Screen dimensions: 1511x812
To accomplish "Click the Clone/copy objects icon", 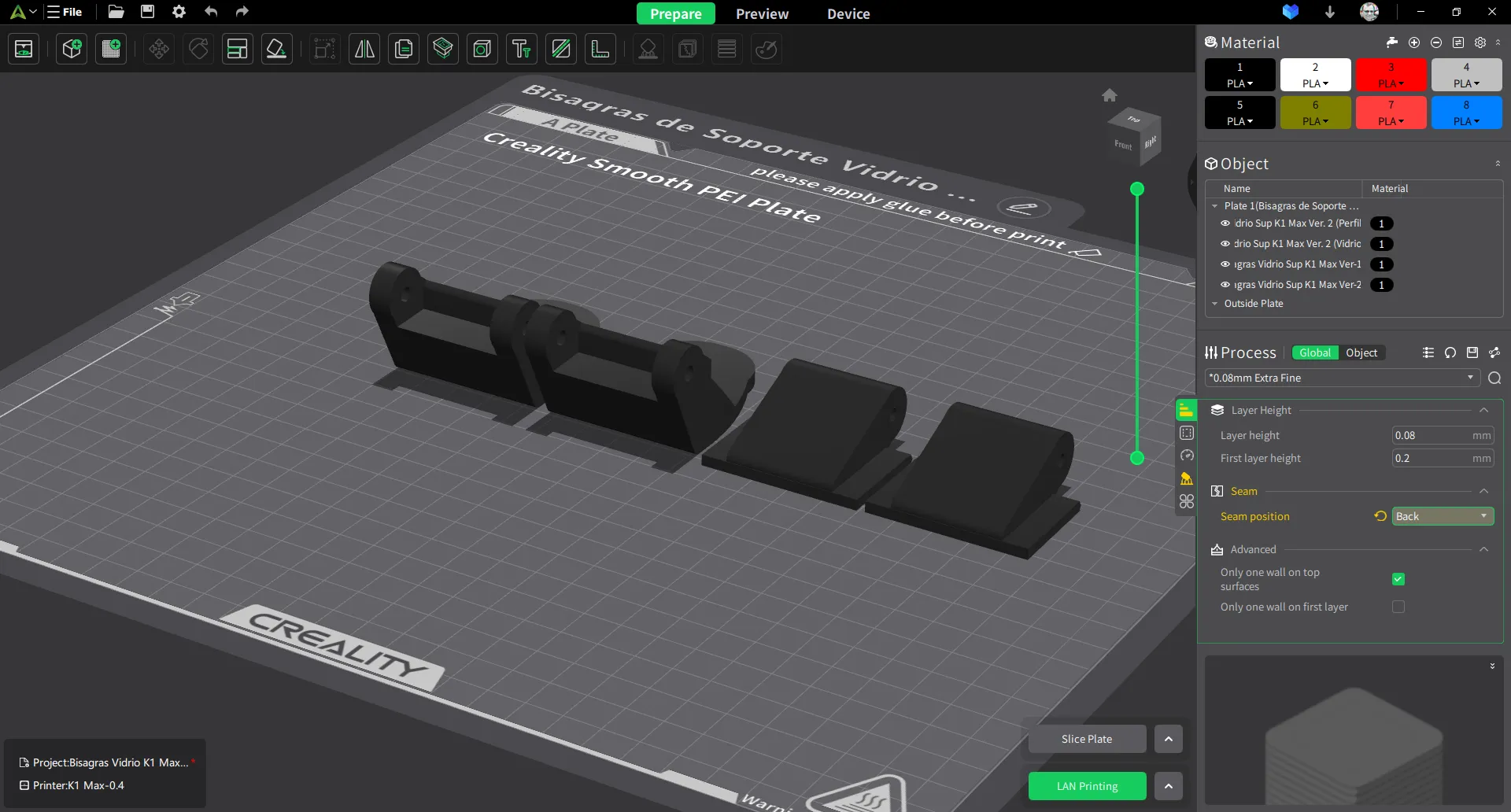I will [x=404, y=50].
